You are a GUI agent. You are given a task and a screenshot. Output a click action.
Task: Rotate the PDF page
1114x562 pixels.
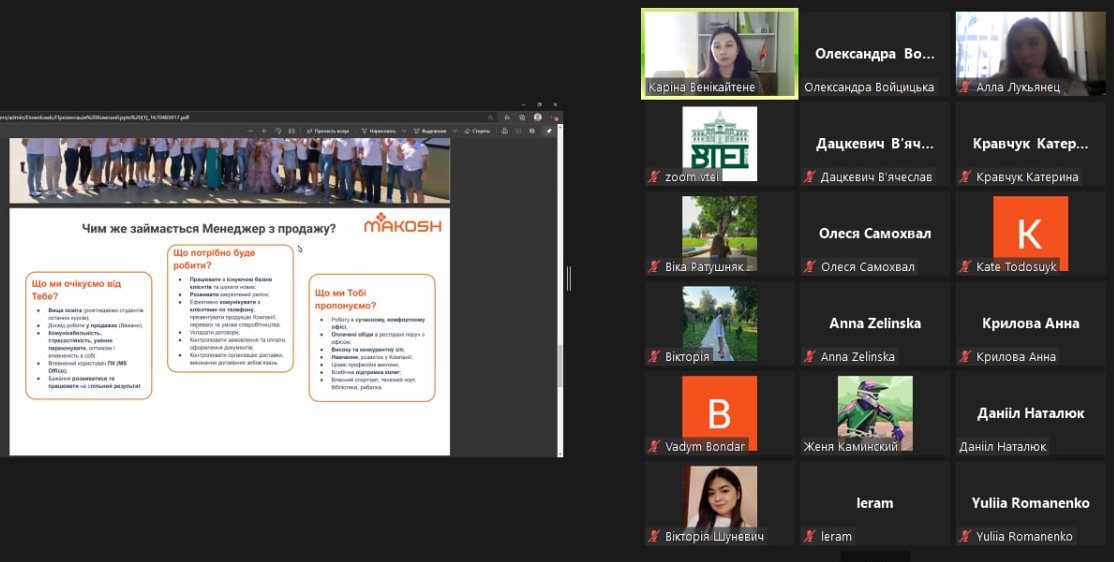[x=278, y=131]
